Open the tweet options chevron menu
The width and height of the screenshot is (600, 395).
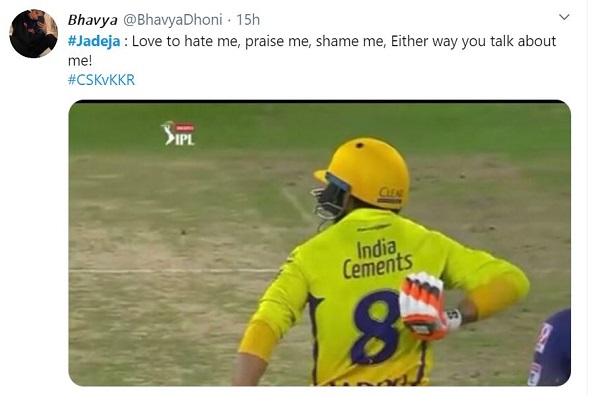click(564, 17)
